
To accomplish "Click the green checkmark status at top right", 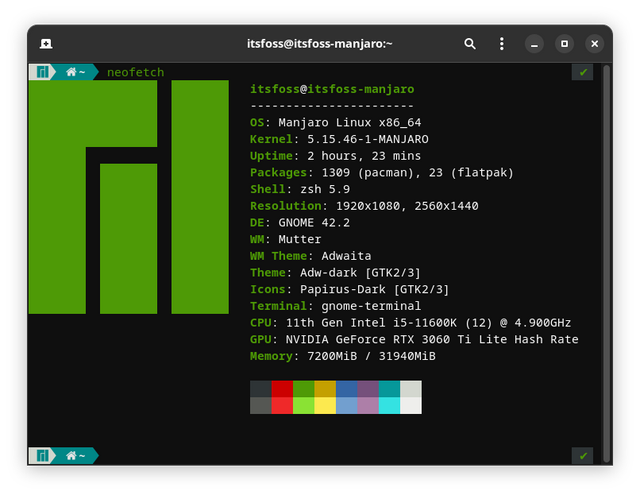I will [x=582, y=72].
